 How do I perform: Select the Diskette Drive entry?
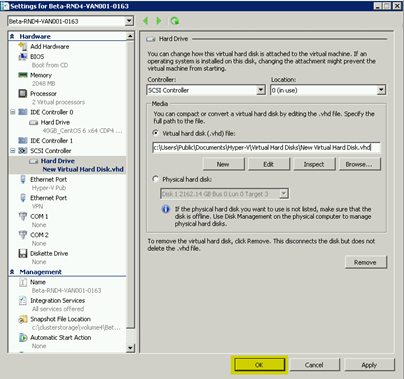coord(49,253)
